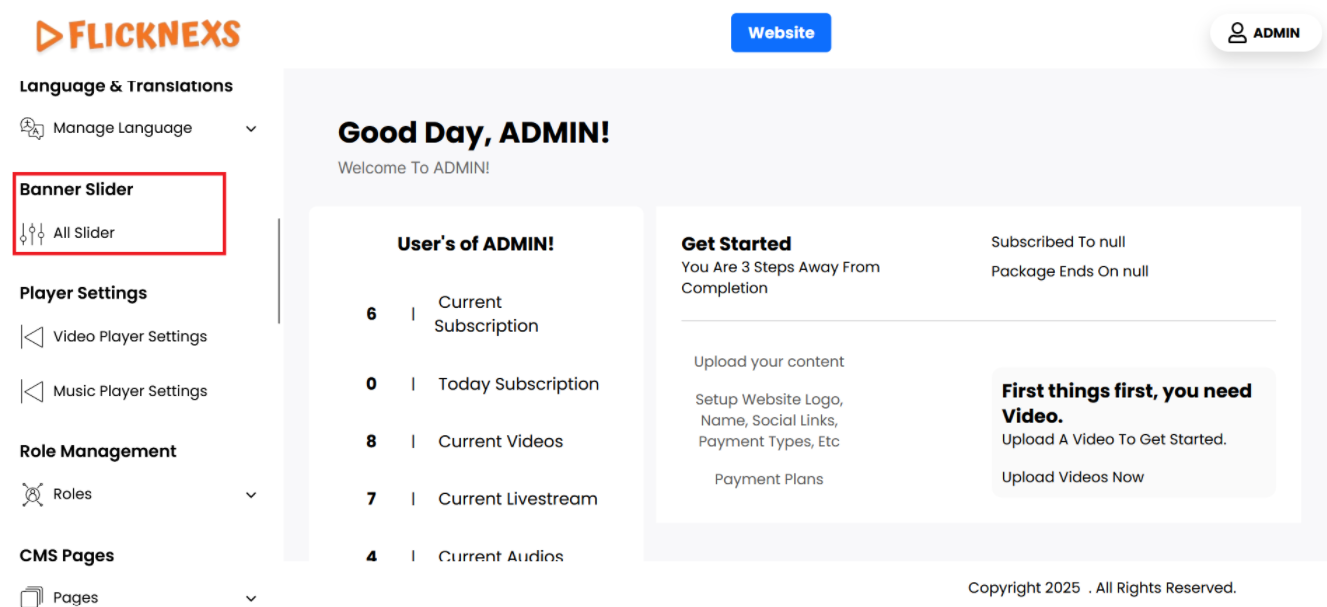Click the sidebar vertical scrollbar

pos(279,270)
